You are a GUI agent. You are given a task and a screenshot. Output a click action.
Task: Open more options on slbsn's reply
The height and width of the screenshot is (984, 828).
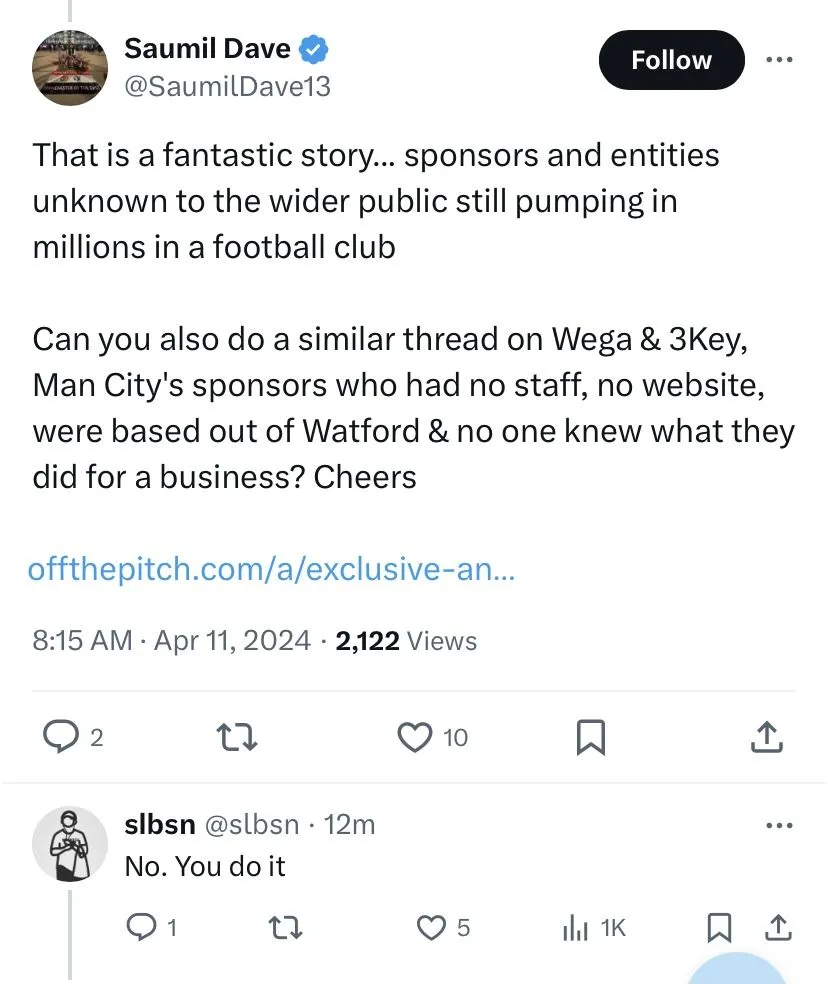[779, 826]
